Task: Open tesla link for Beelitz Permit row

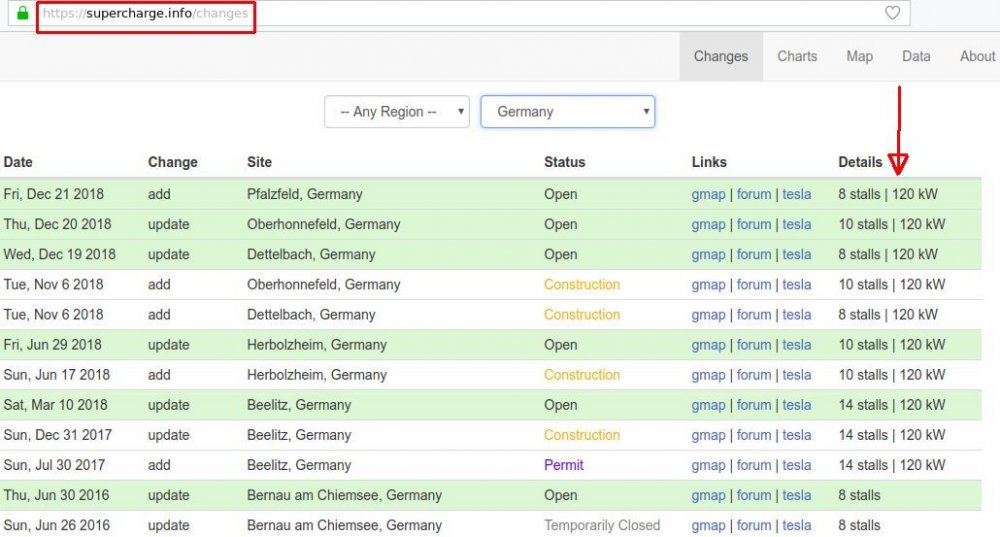Action: click(797, 465)
